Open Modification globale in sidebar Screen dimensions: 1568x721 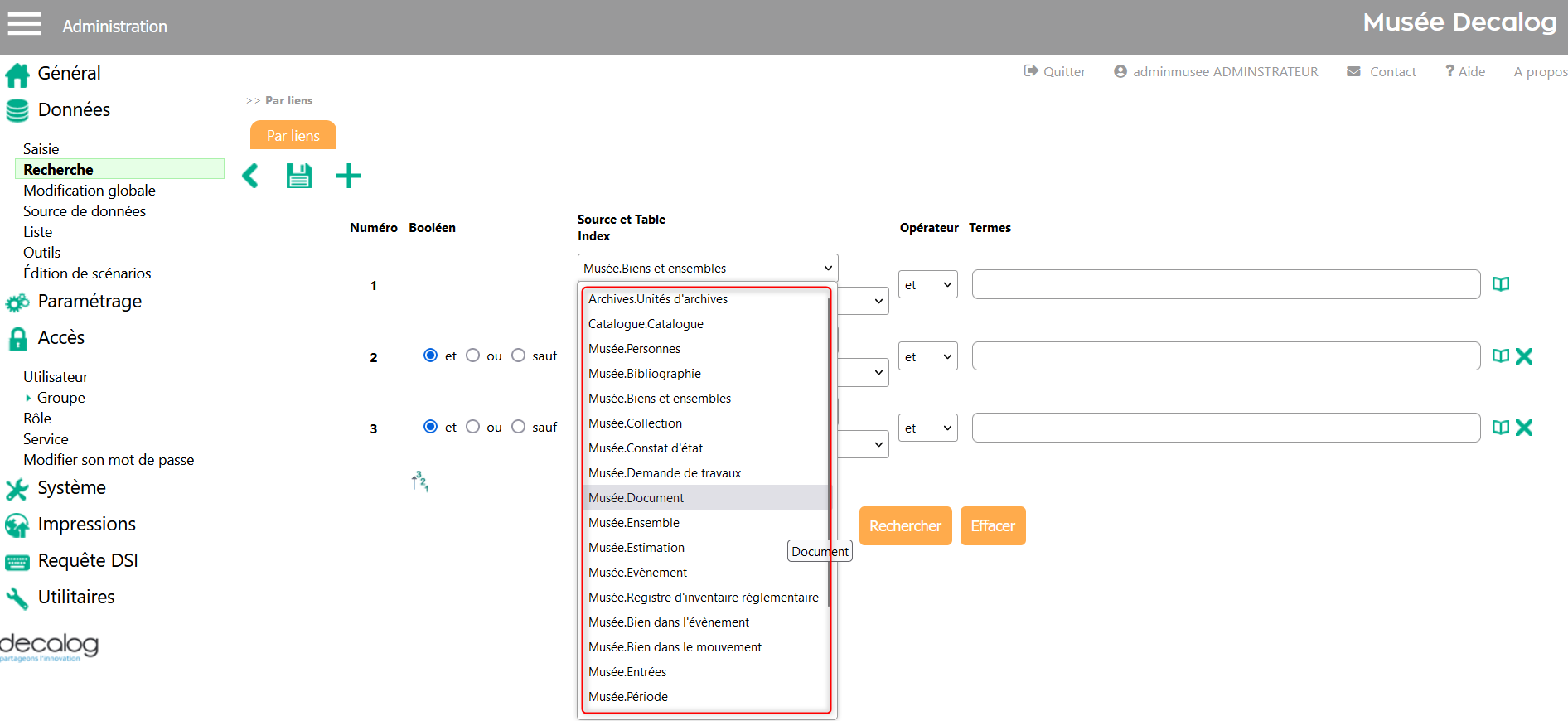pos(90,191)
